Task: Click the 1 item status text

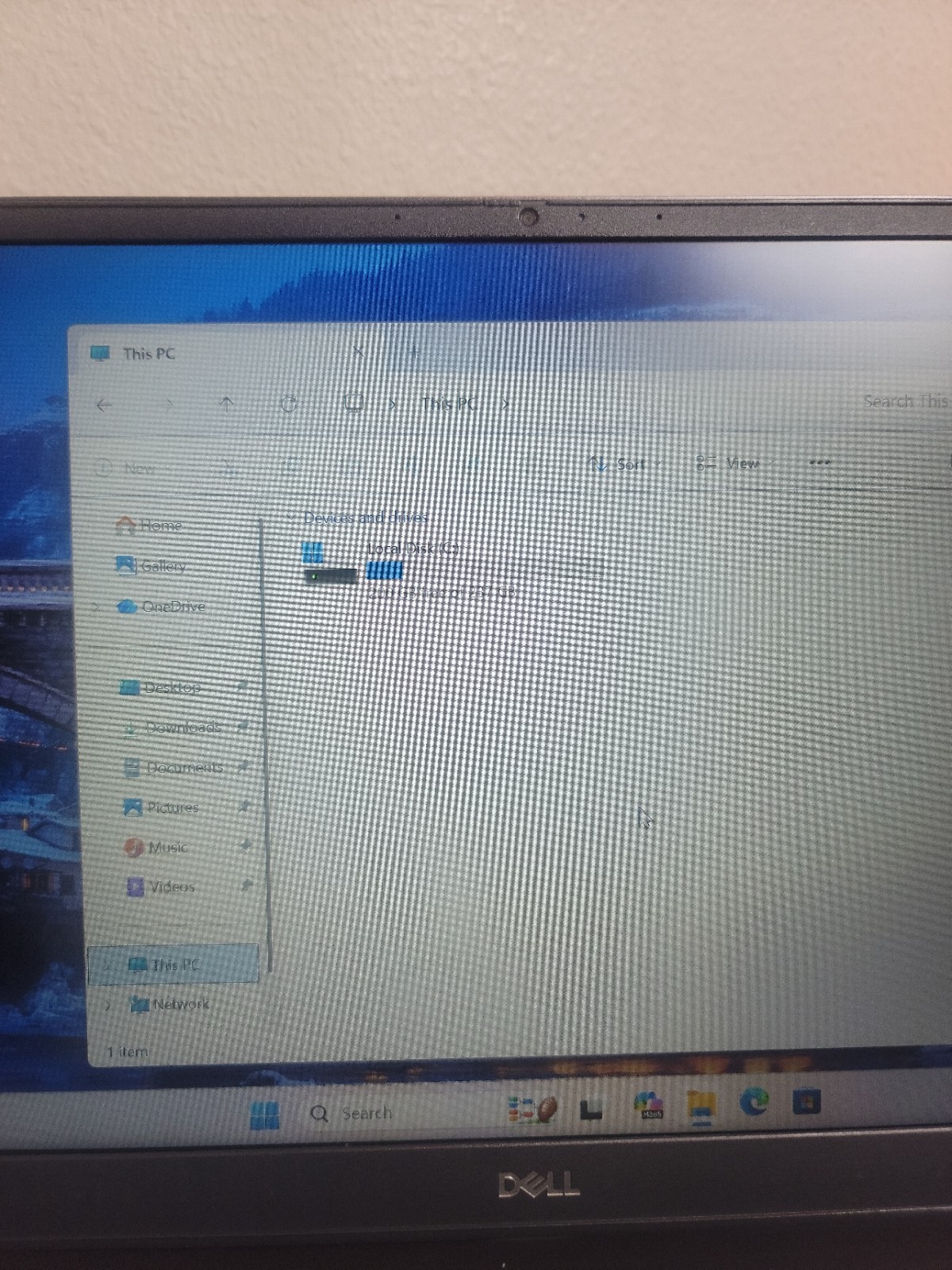Action: [x=128, y=1052]
